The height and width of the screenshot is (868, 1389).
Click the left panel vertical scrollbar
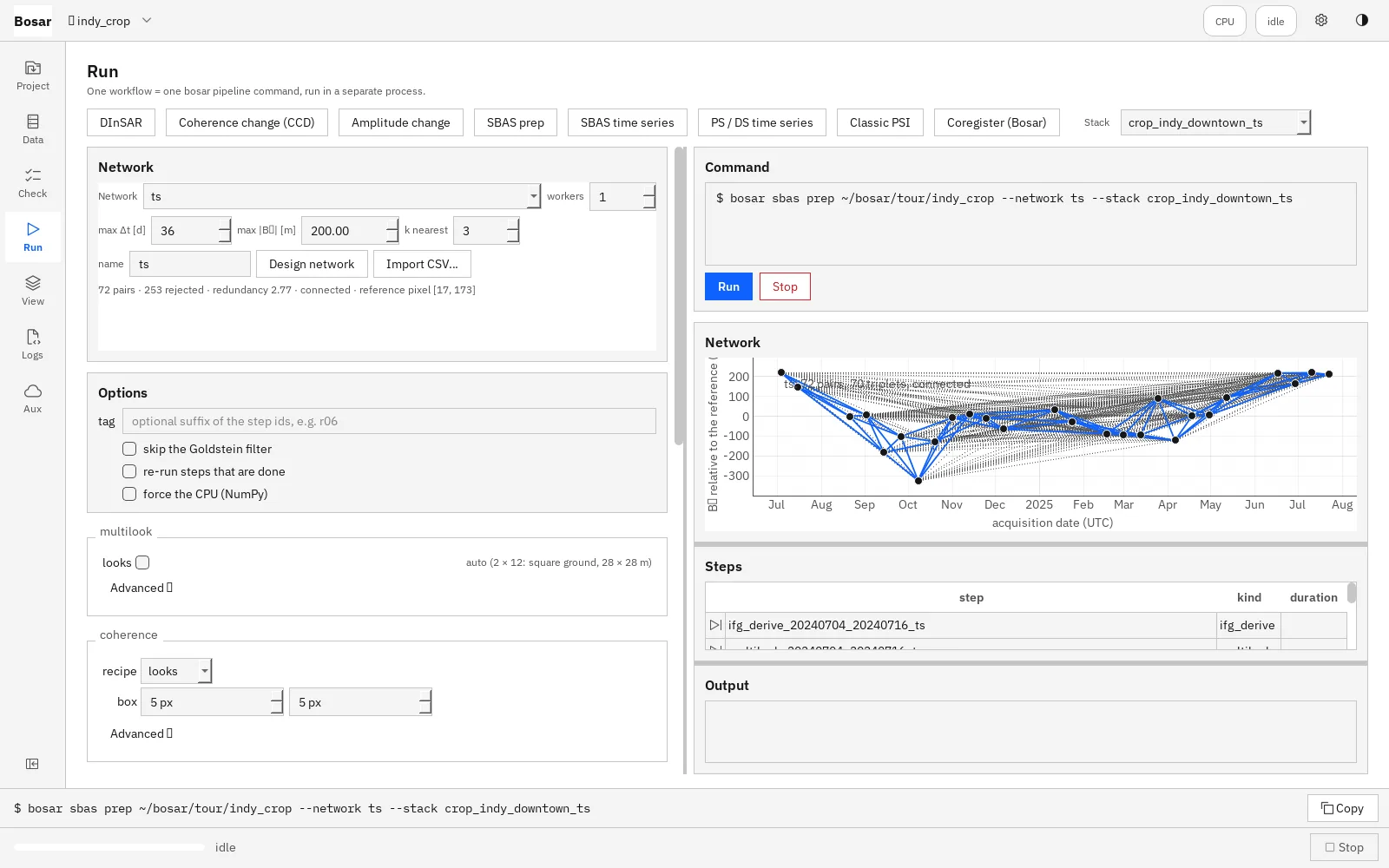point(679,296)
